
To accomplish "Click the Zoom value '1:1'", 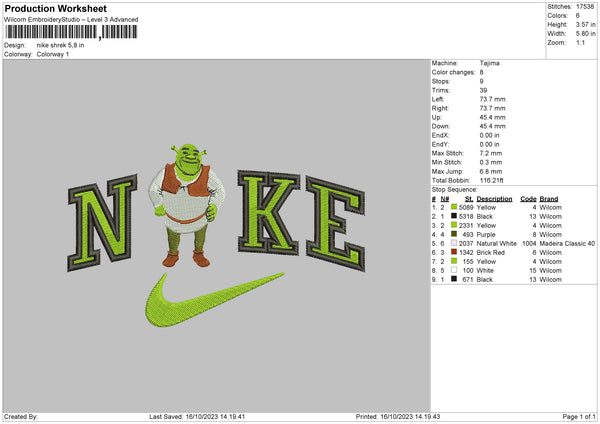I will (580, 42).
